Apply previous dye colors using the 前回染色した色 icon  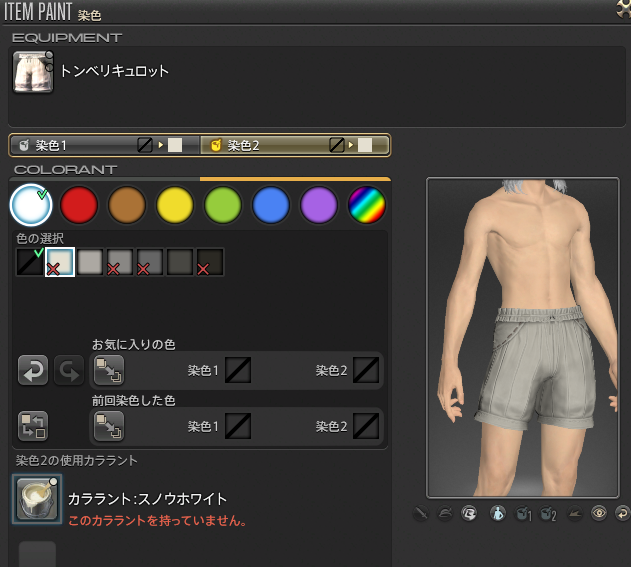(x=106, y=427)
